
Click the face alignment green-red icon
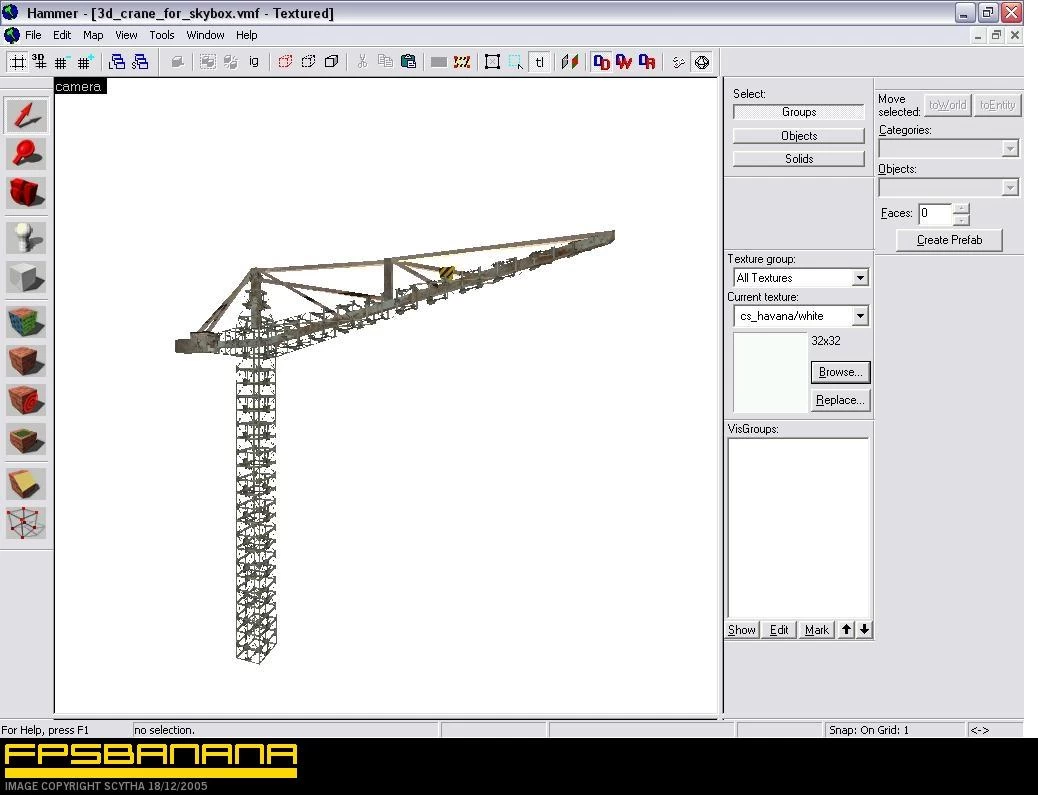tap(570, 62)
